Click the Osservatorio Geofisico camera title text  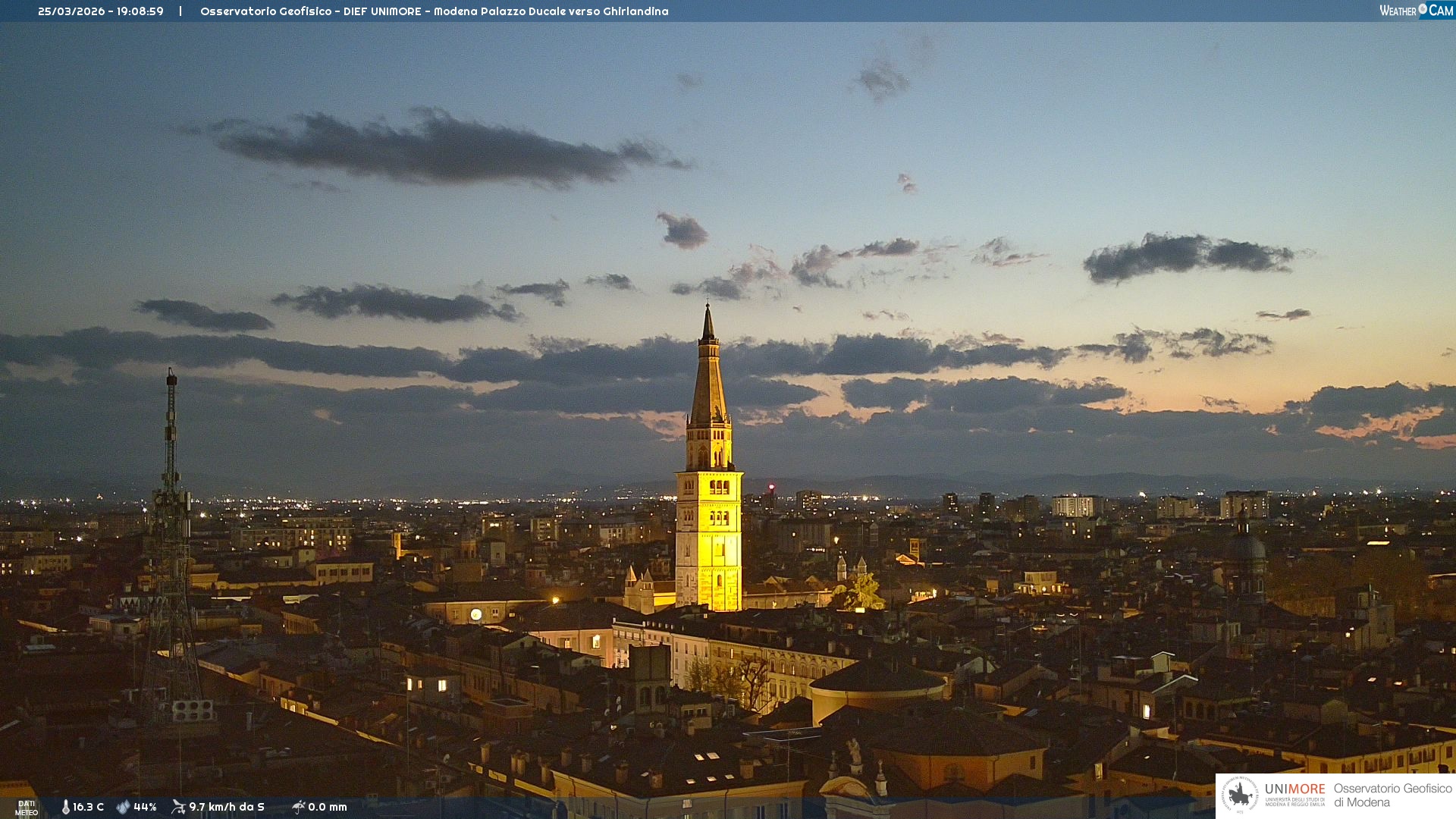(x=434, y=11)
